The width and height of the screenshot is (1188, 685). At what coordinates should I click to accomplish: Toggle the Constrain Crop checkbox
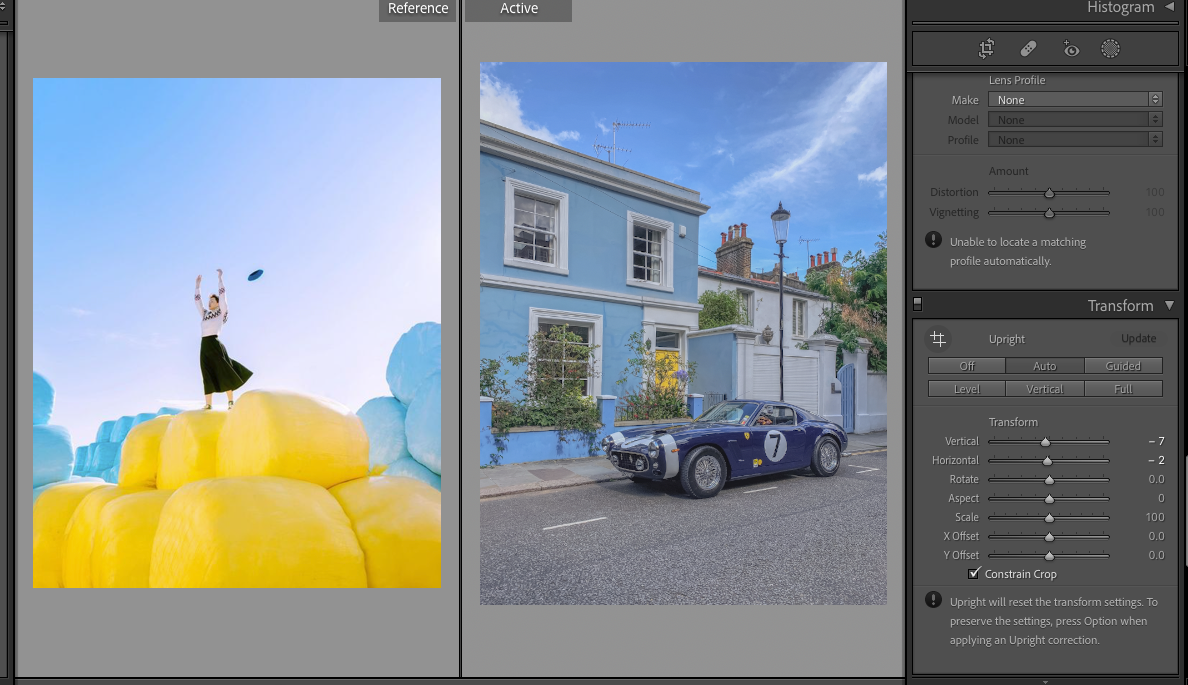[x=974, y=574]
